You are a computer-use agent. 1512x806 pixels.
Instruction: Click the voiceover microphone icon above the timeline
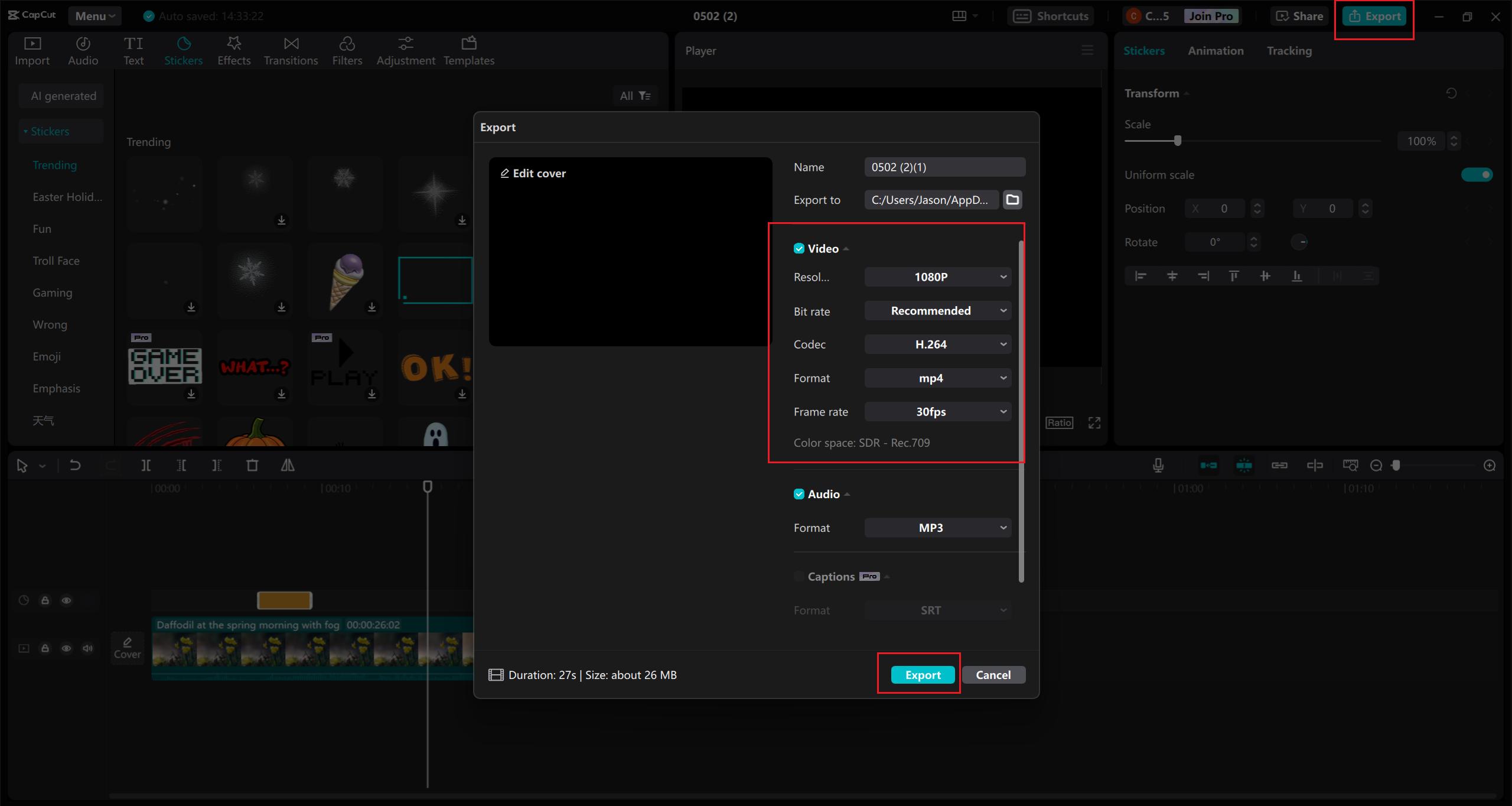[x=1158, y=465]
